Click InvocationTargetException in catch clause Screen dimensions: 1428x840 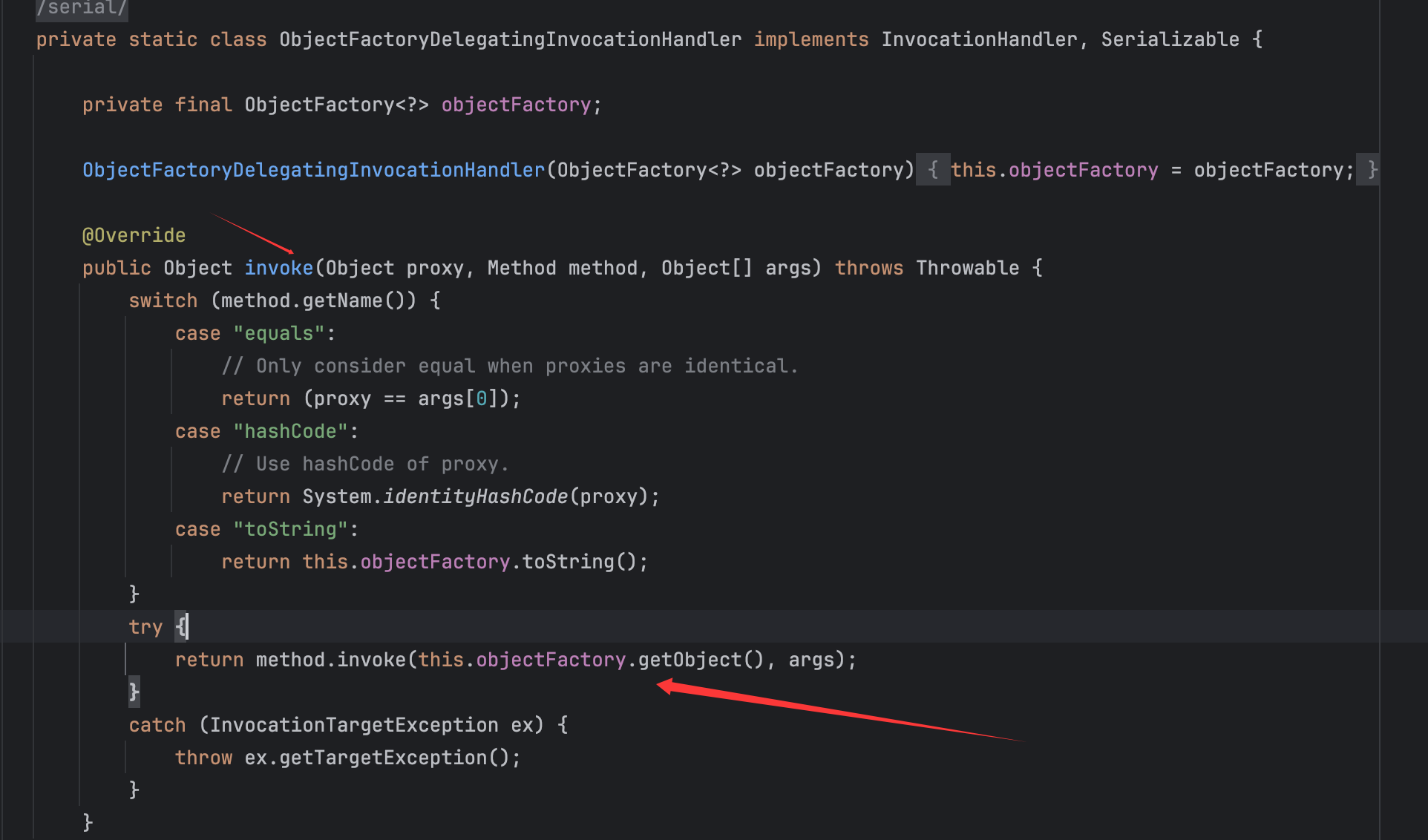point(354,725)
